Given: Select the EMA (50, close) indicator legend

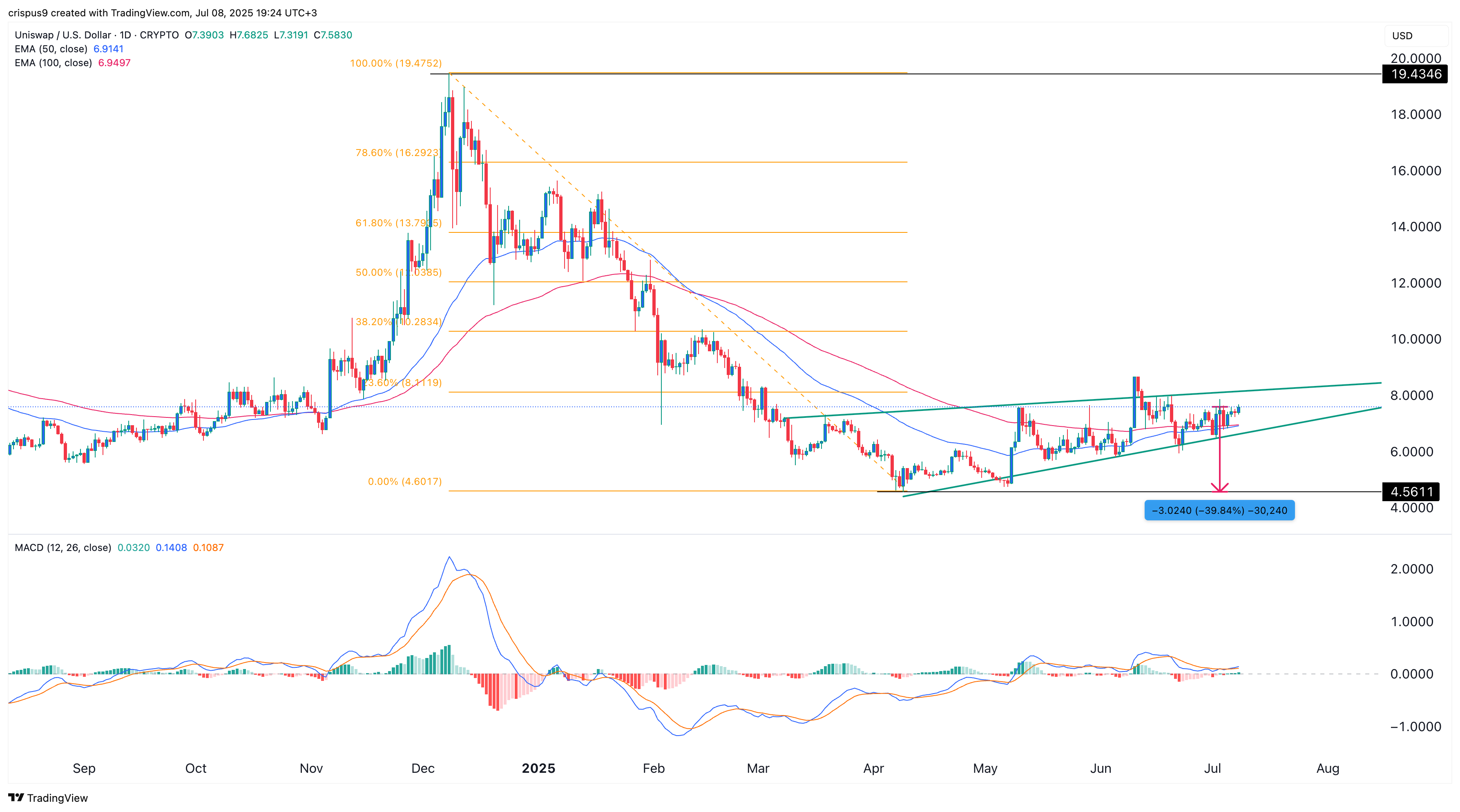Looking at the screenshot, I should click(51, 49).
